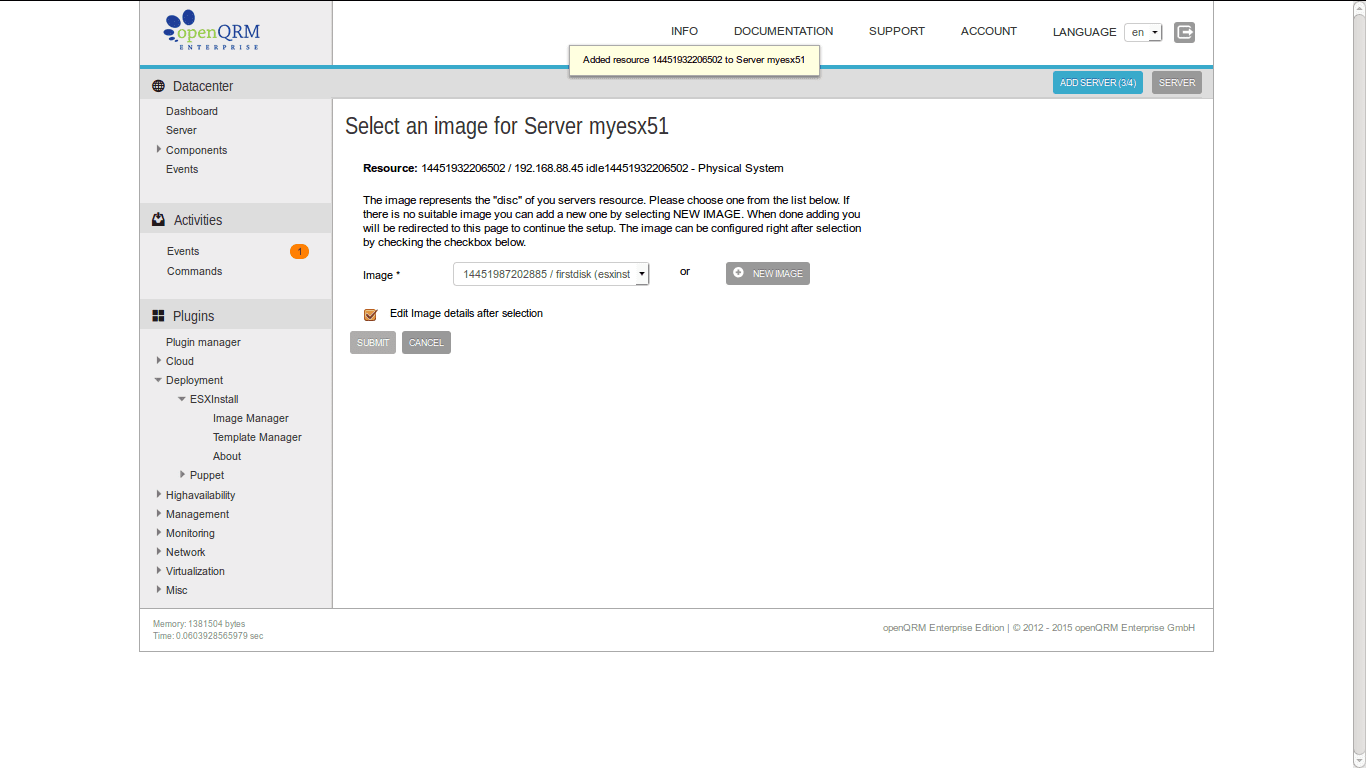Open the Image Manager link
The height and width of the screenshot is (768, 1366).
click(251, 418)
